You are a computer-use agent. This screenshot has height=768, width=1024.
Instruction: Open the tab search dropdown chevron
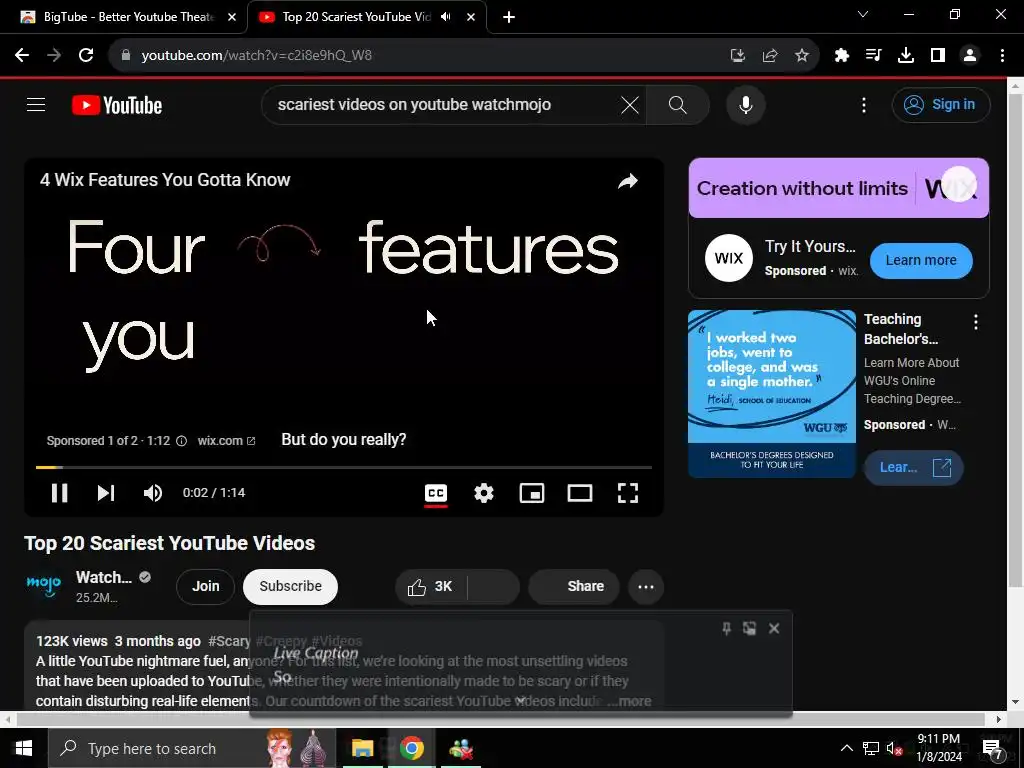point(863,14)
